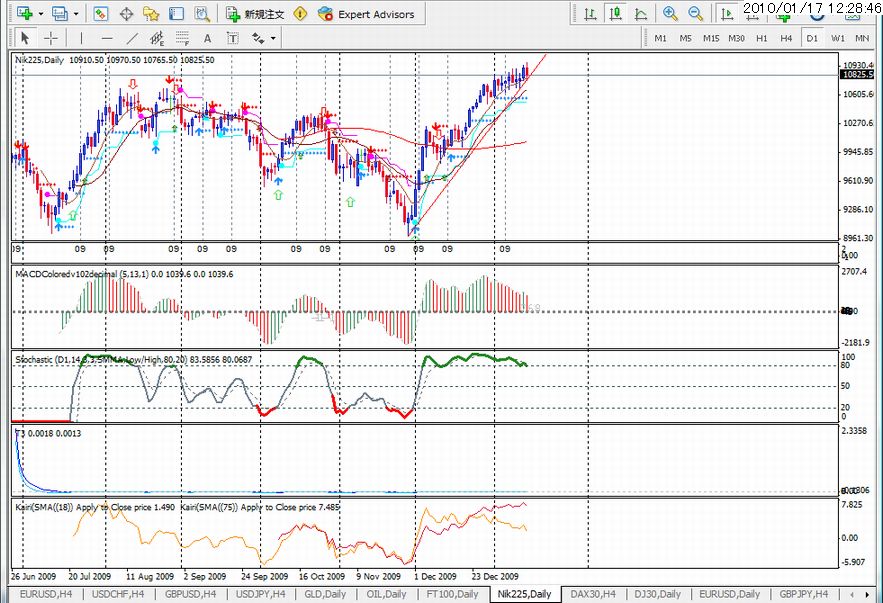Select the Fibonacci Retracement tool
The width and height of the screenshot is (883, 603).
coord(182,38)
